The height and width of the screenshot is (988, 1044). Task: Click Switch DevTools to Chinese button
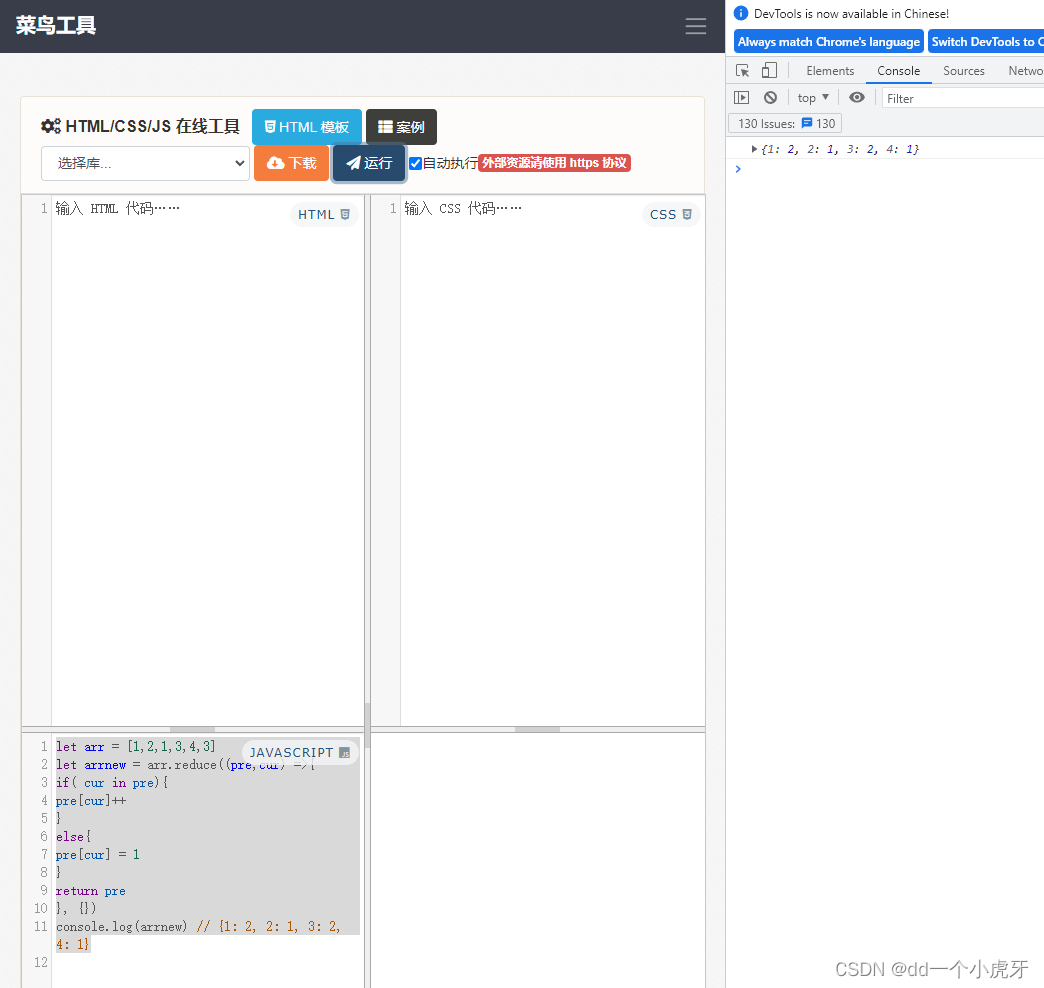click(x=986, y=41)
